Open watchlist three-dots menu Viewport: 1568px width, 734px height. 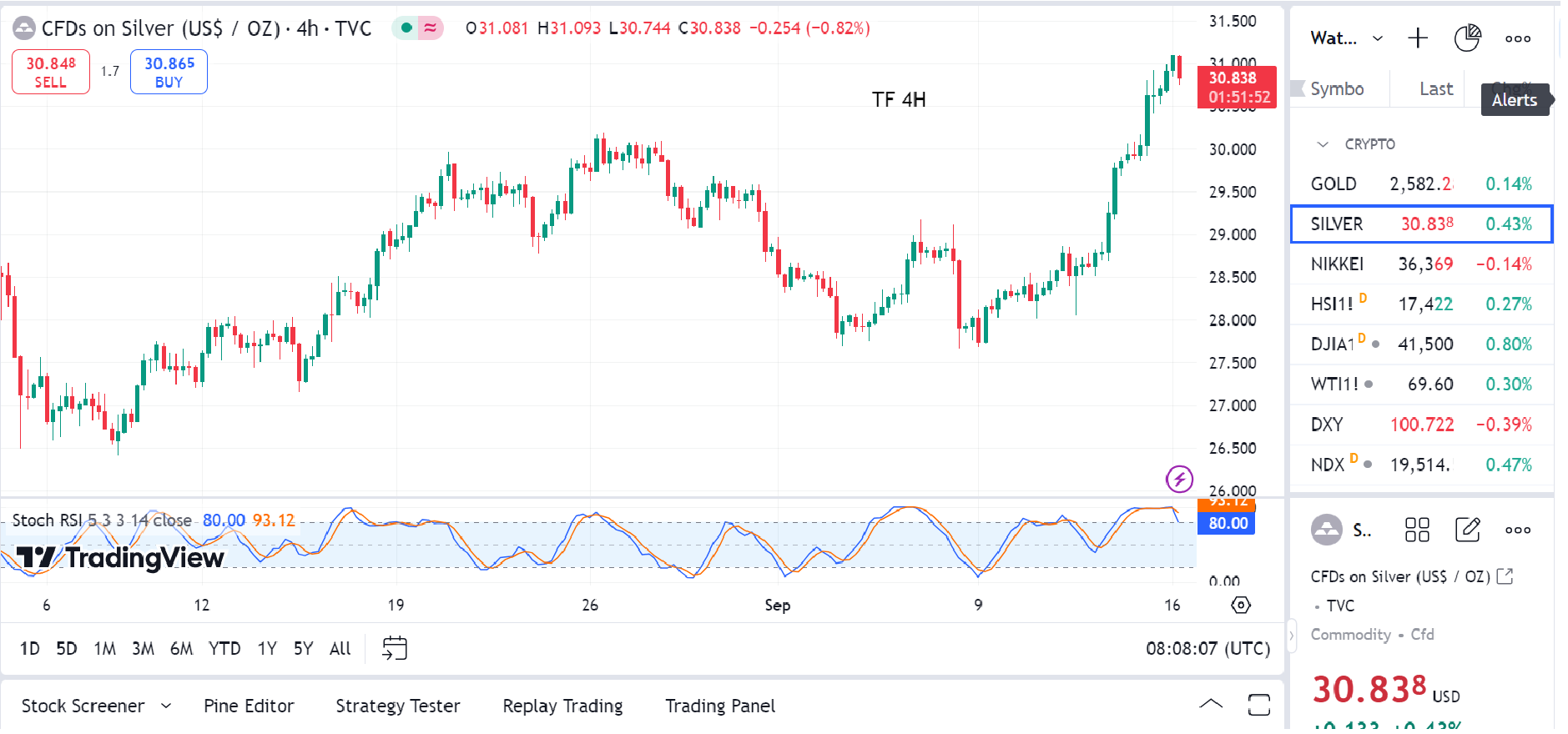[1517, 38]
